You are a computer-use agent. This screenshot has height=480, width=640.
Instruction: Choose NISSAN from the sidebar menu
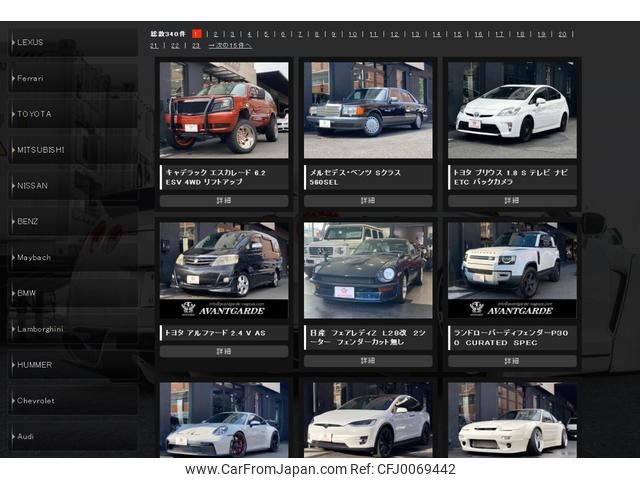pos(73,186)
